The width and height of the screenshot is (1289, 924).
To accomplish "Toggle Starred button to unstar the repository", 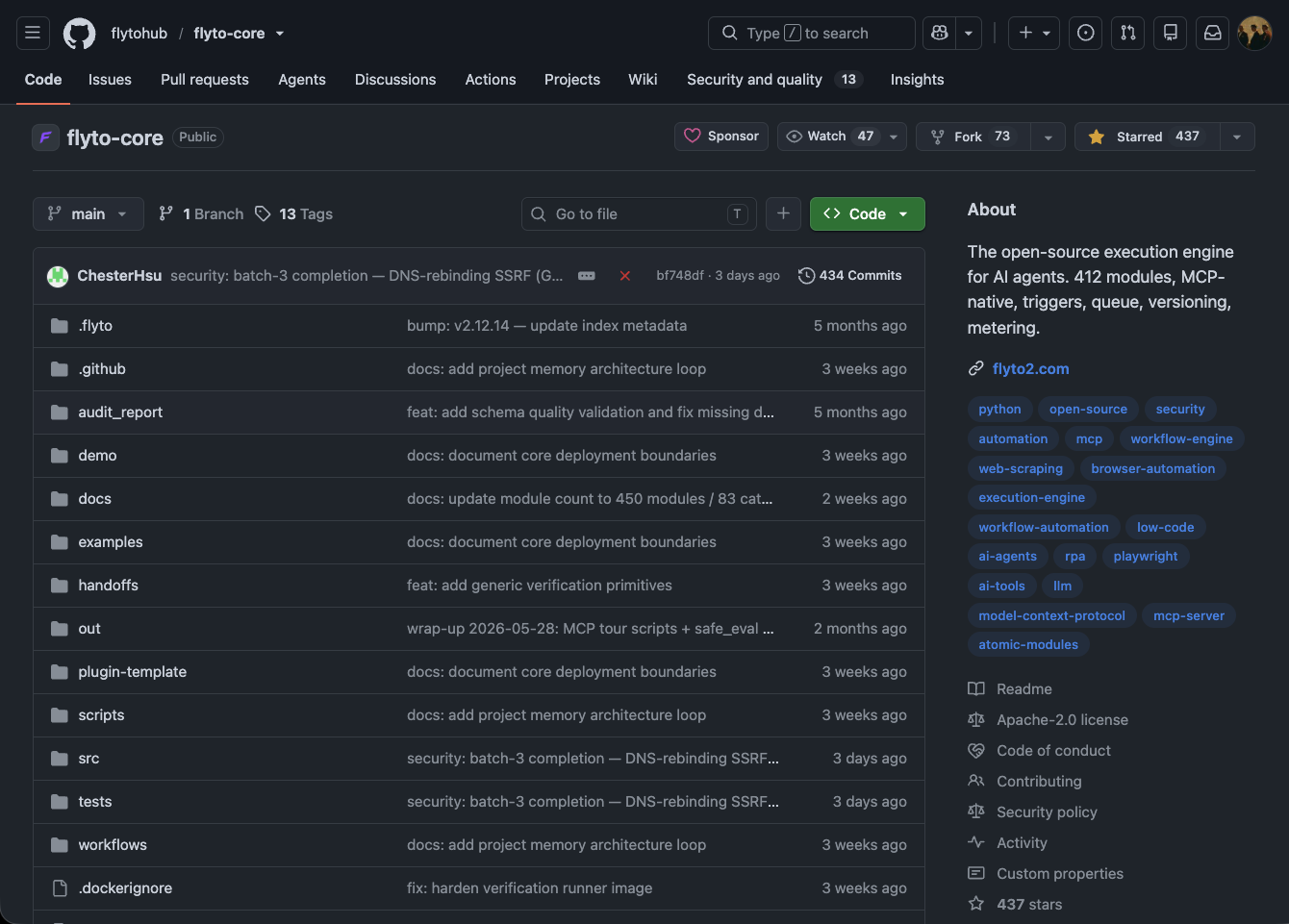I will [x=1148, y=137].
